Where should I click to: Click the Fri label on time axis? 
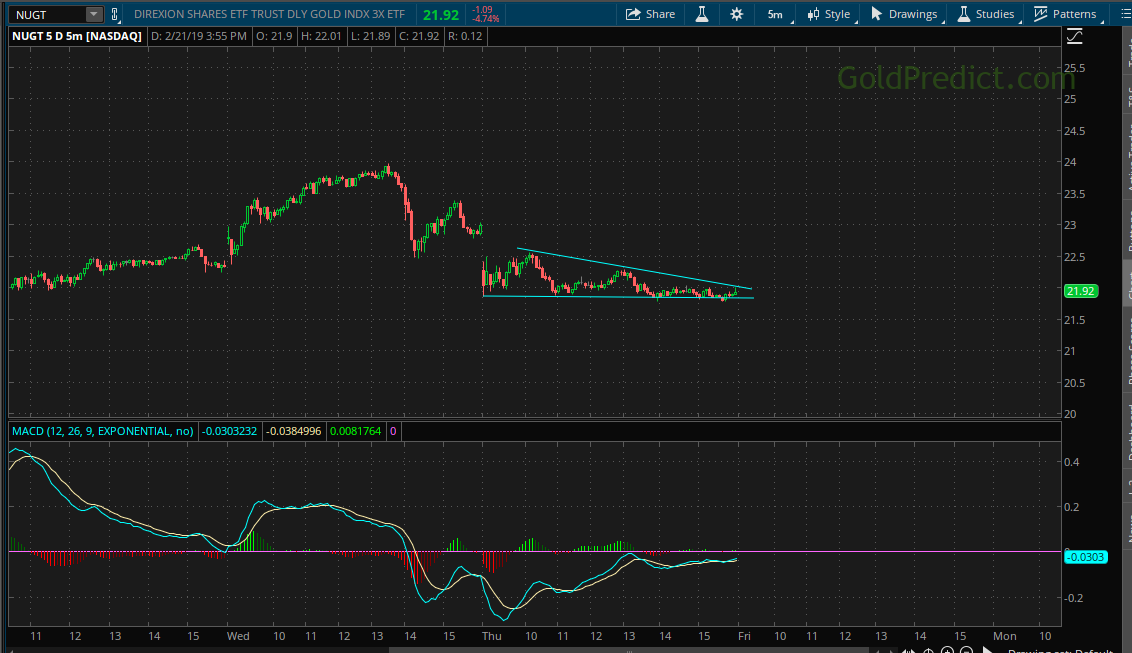point(744,636)
